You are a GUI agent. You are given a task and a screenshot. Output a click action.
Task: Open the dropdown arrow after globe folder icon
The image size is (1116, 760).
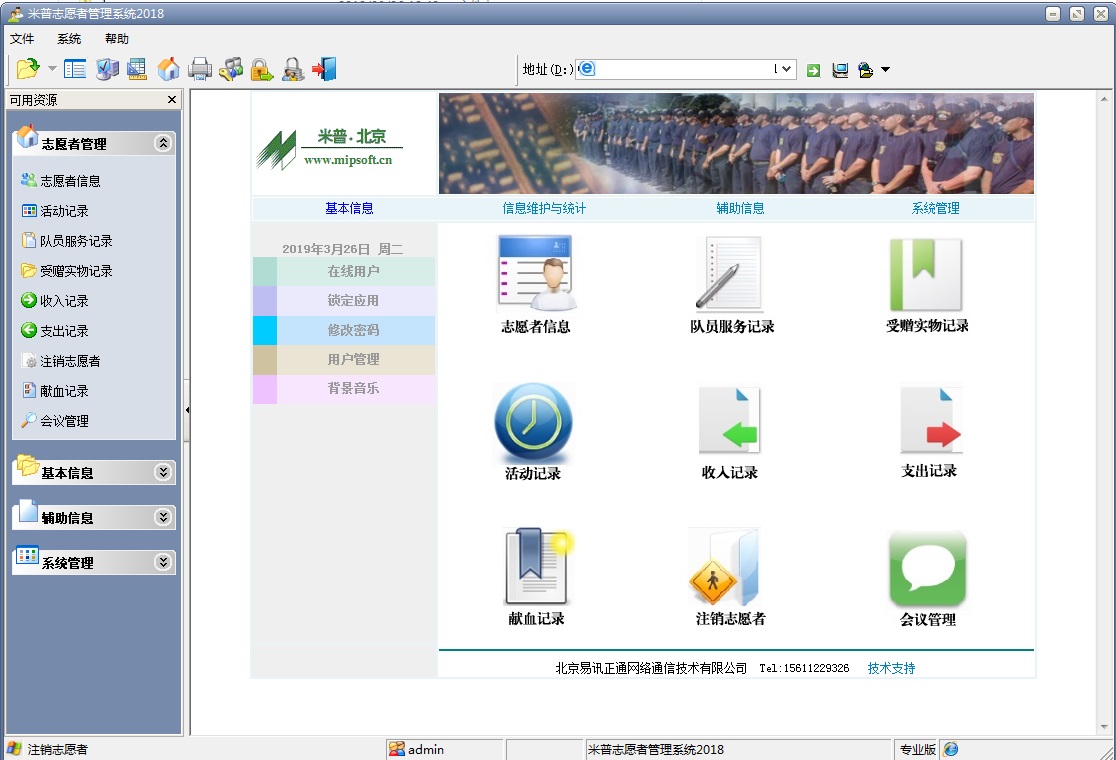(x=885, y=70)
